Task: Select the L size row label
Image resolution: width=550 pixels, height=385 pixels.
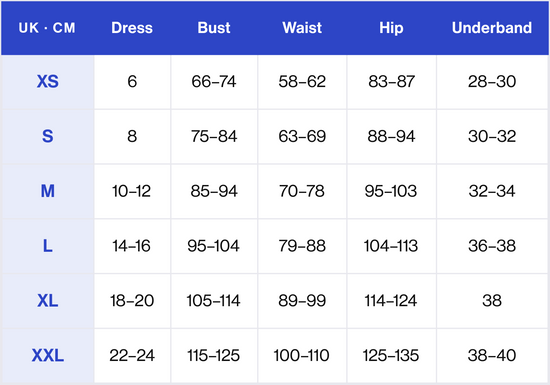Action: tap(48, 246)
